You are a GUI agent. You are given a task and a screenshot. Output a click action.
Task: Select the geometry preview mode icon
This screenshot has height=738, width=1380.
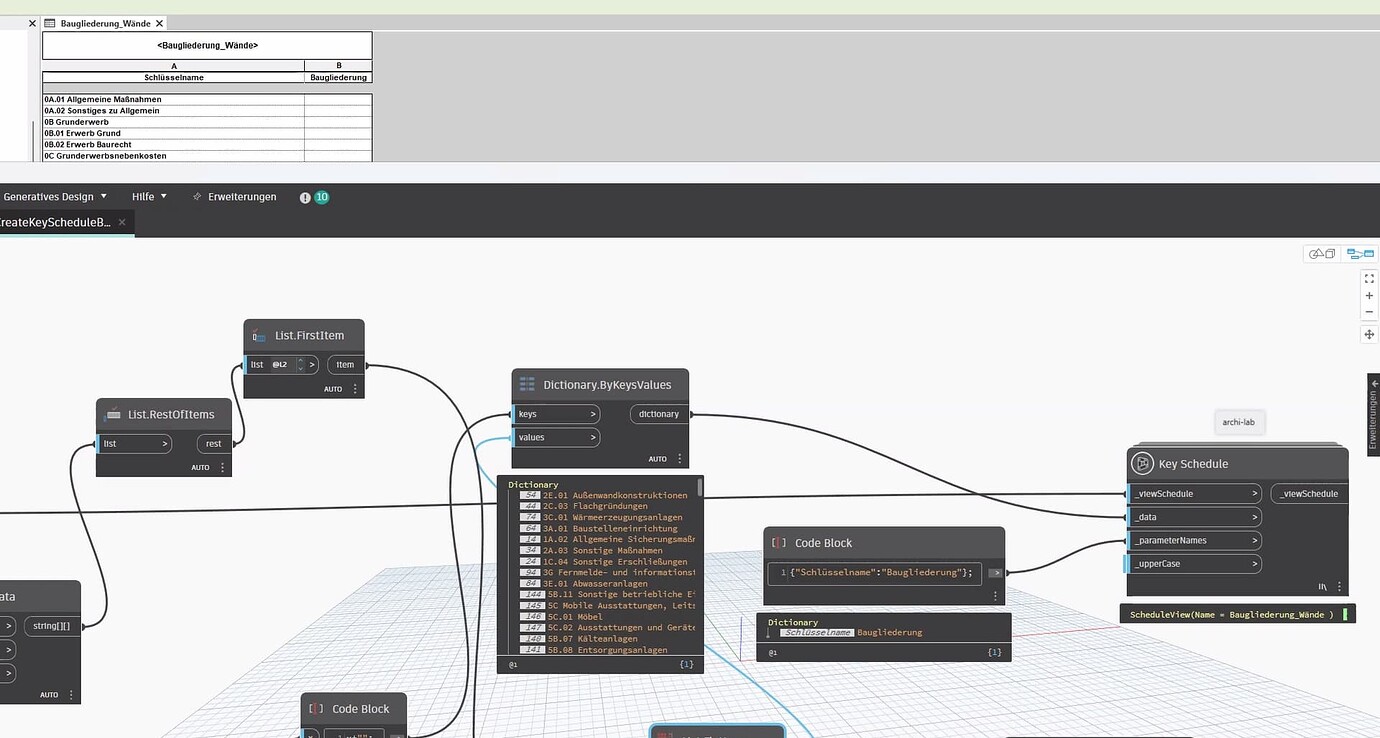point(1322,253)
